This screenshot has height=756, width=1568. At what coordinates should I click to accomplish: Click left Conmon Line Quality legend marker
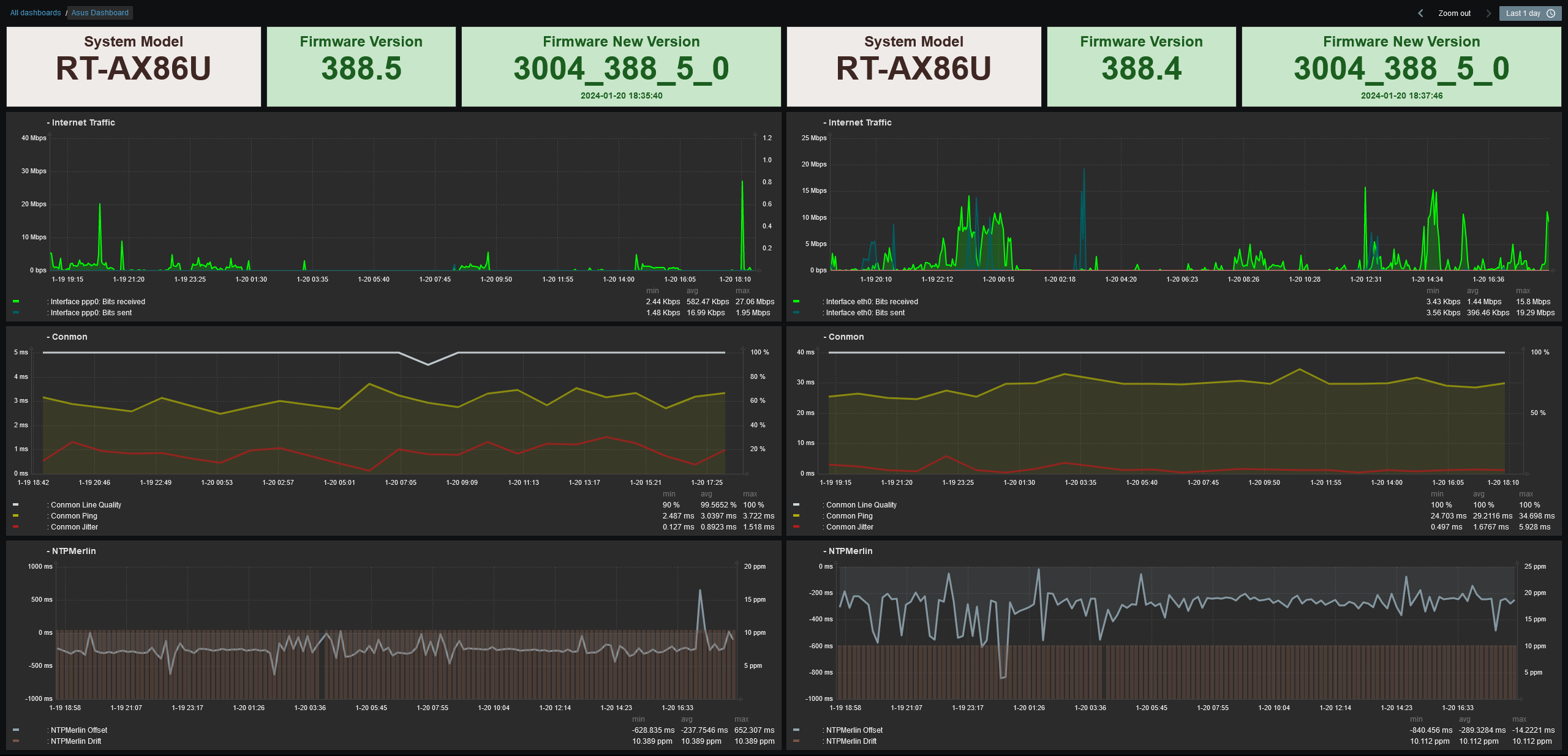point(16,504)
